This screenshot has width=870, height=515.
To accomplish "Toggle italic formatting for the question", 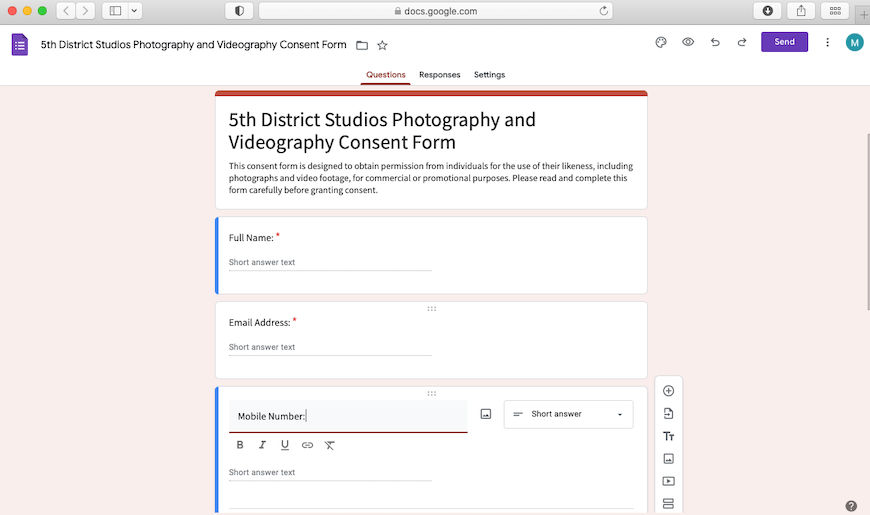I will coord(262,445).
